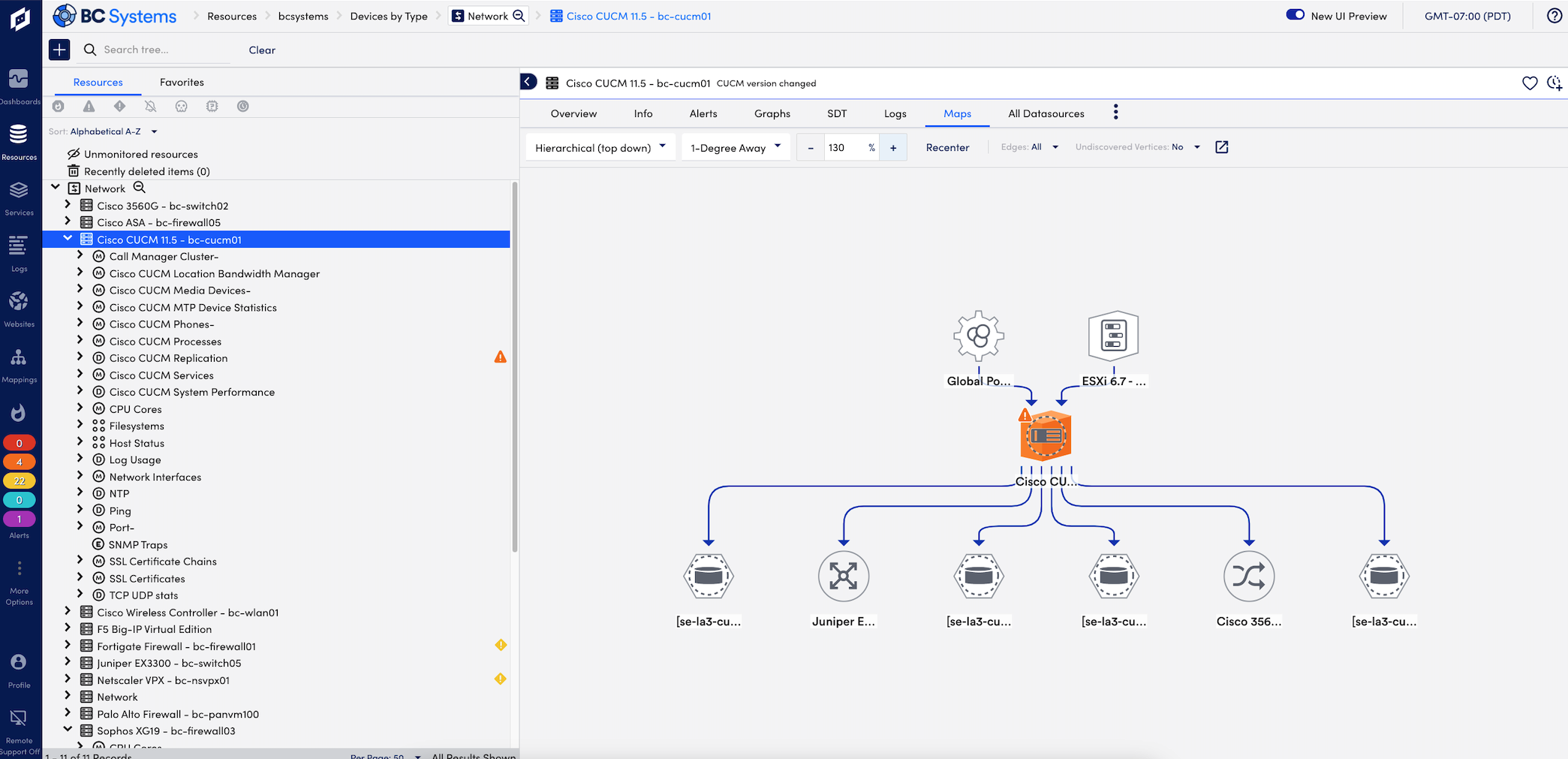This screenshot has height=759, width=1568.
Task: Click the zoom in plus button
Action: click(x=893, y=148)
